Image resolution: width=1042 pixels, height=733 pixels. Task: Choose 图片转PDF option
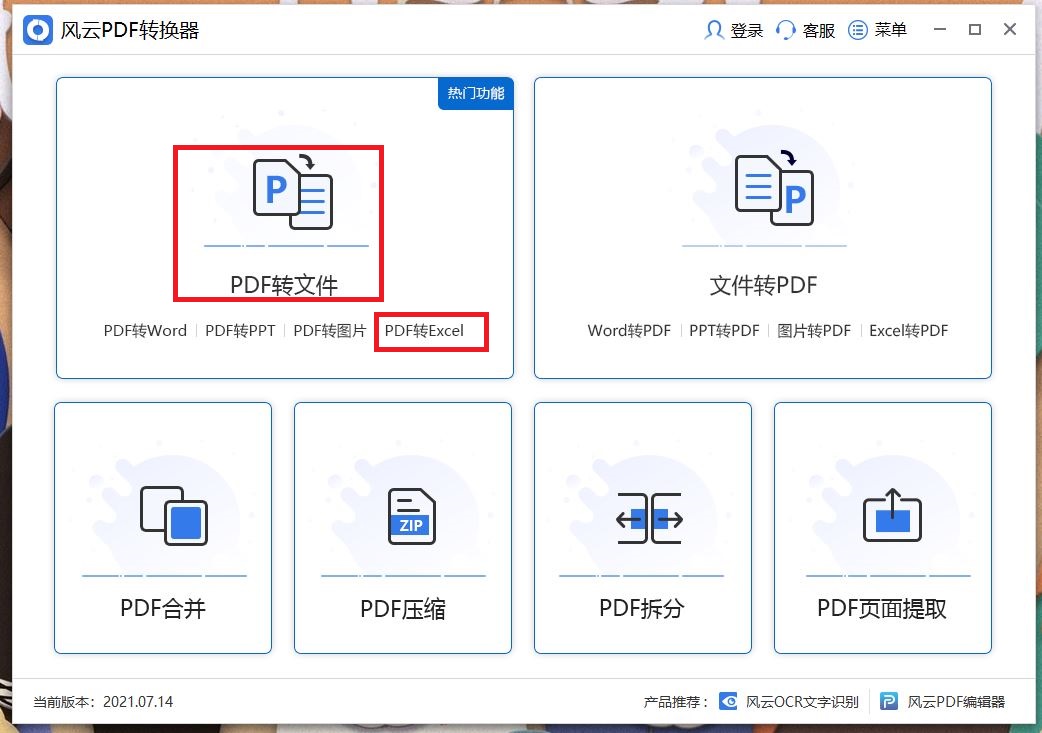tap(814, 330)
